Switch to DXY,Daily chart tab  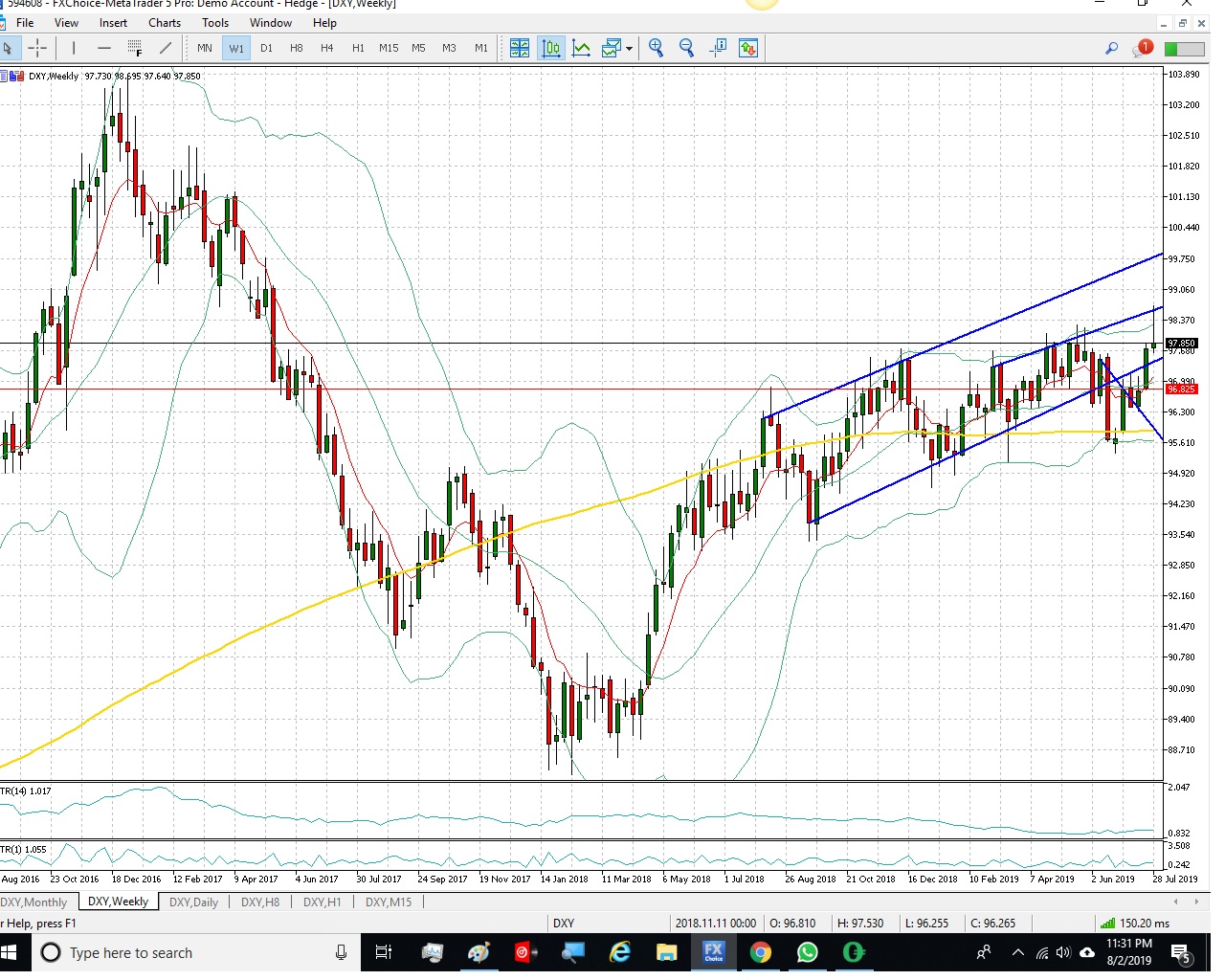coord(193,902)
